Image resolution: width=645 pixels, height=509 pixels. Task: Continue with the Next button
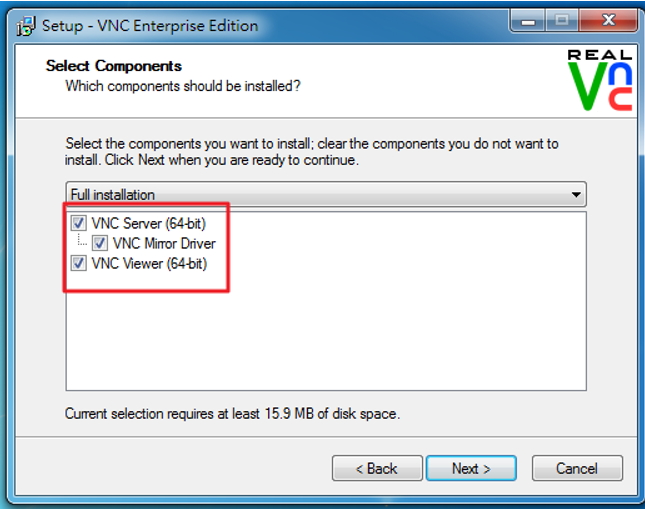(471, 468)
